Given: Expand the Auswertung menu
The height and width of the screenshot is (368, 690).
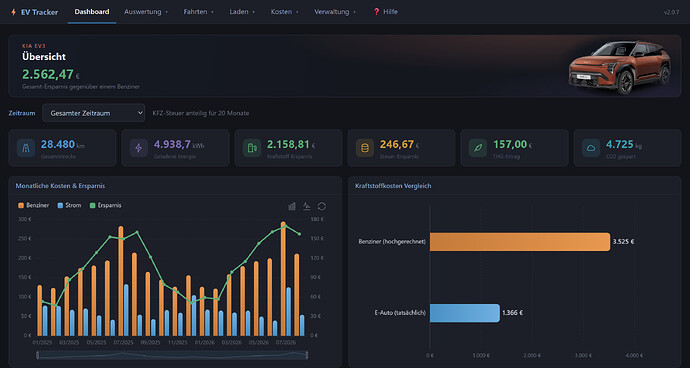Looking at the screenshot, I should click(146, 12).
